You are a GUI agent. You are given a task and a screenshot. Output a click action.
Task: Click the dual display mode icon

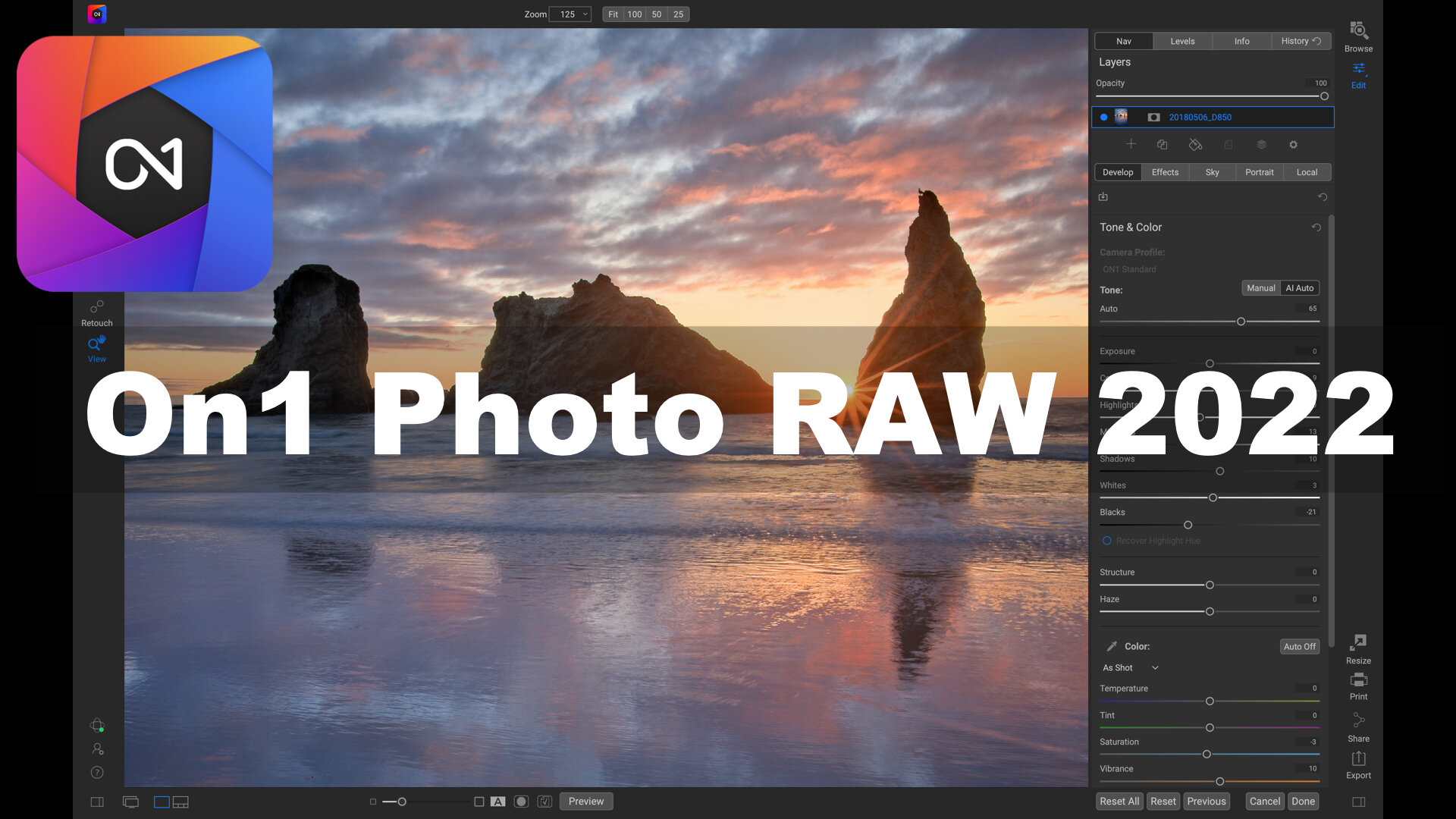coord(130,802)
